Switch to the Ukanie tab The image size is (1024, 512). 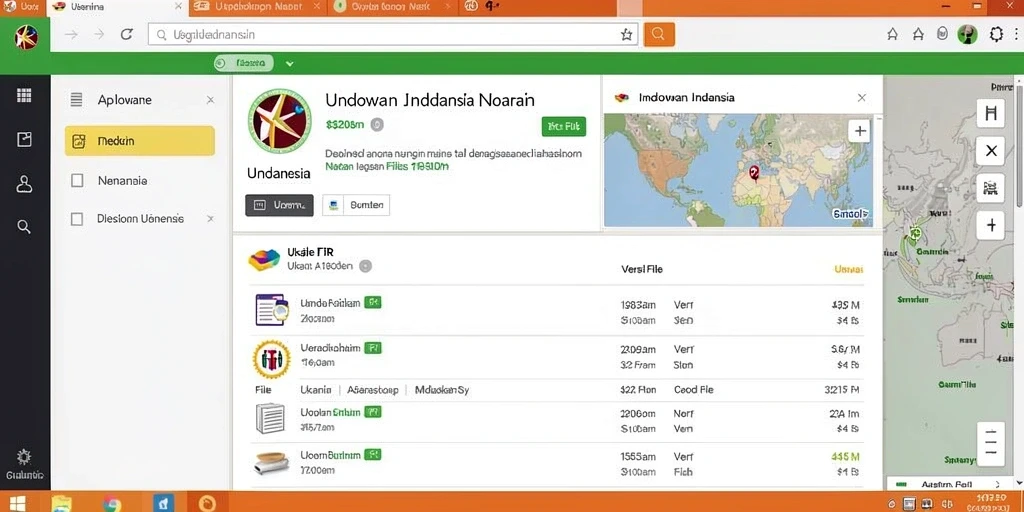316,390
